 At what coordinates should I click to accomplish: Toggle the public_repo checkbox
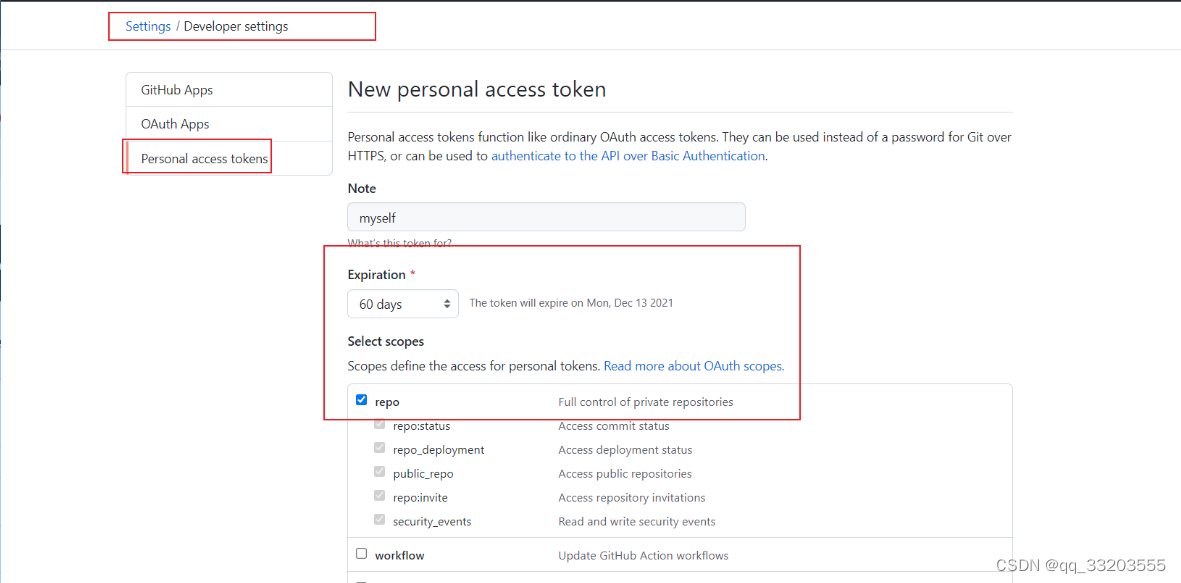pyautogui.click(x=379, y=472)
